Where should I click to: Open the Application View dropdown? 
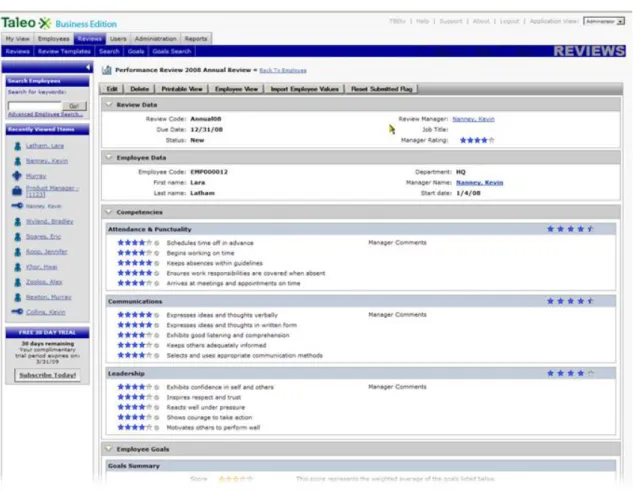click(x=604, y=21)
